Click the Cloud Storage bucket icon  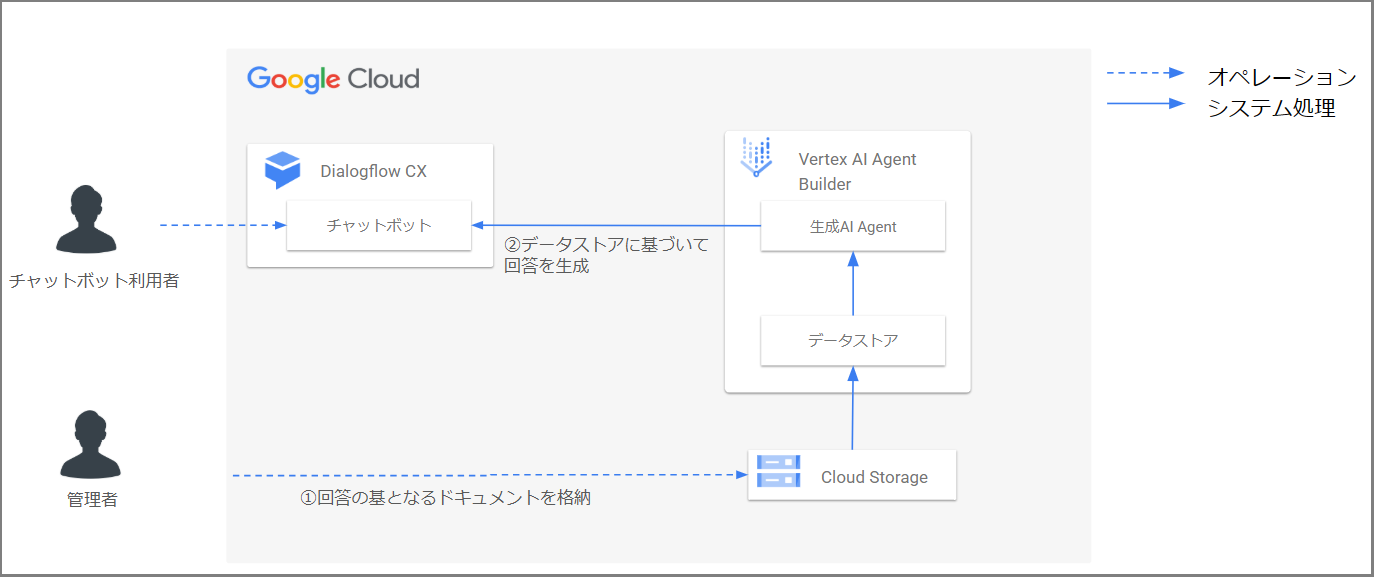(x=778, y=471)
